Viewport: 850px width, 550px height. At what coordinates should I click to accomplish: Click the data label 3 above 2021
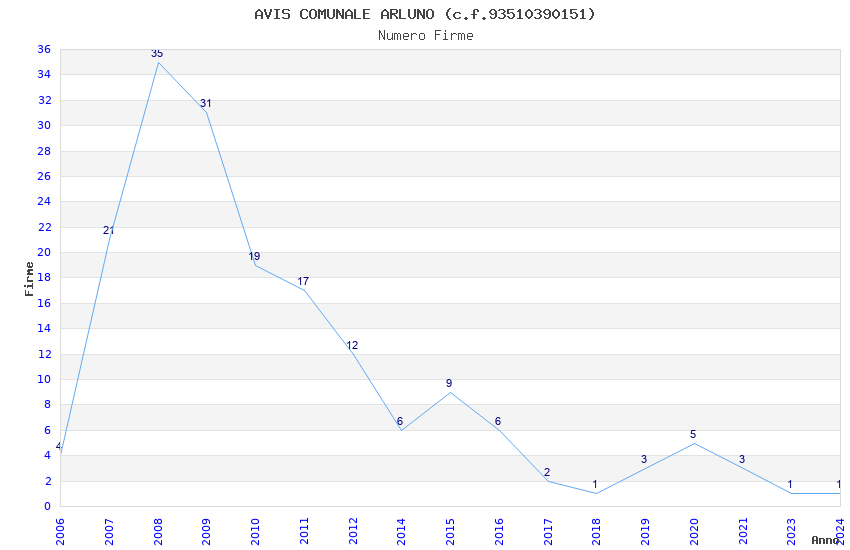[742, 459]
